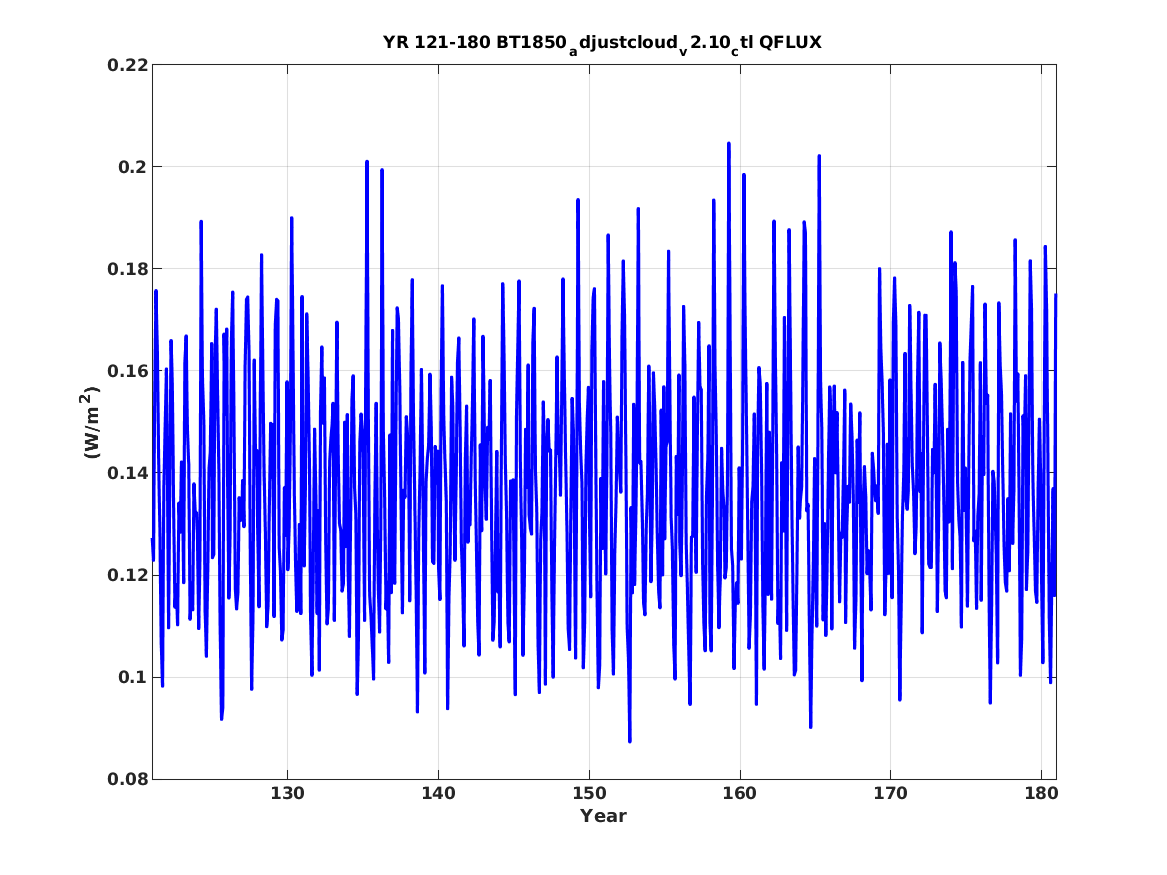Click the tall peak just after year 135
Viewport: 1167px width, 875px height.
[x=367, y=162]
